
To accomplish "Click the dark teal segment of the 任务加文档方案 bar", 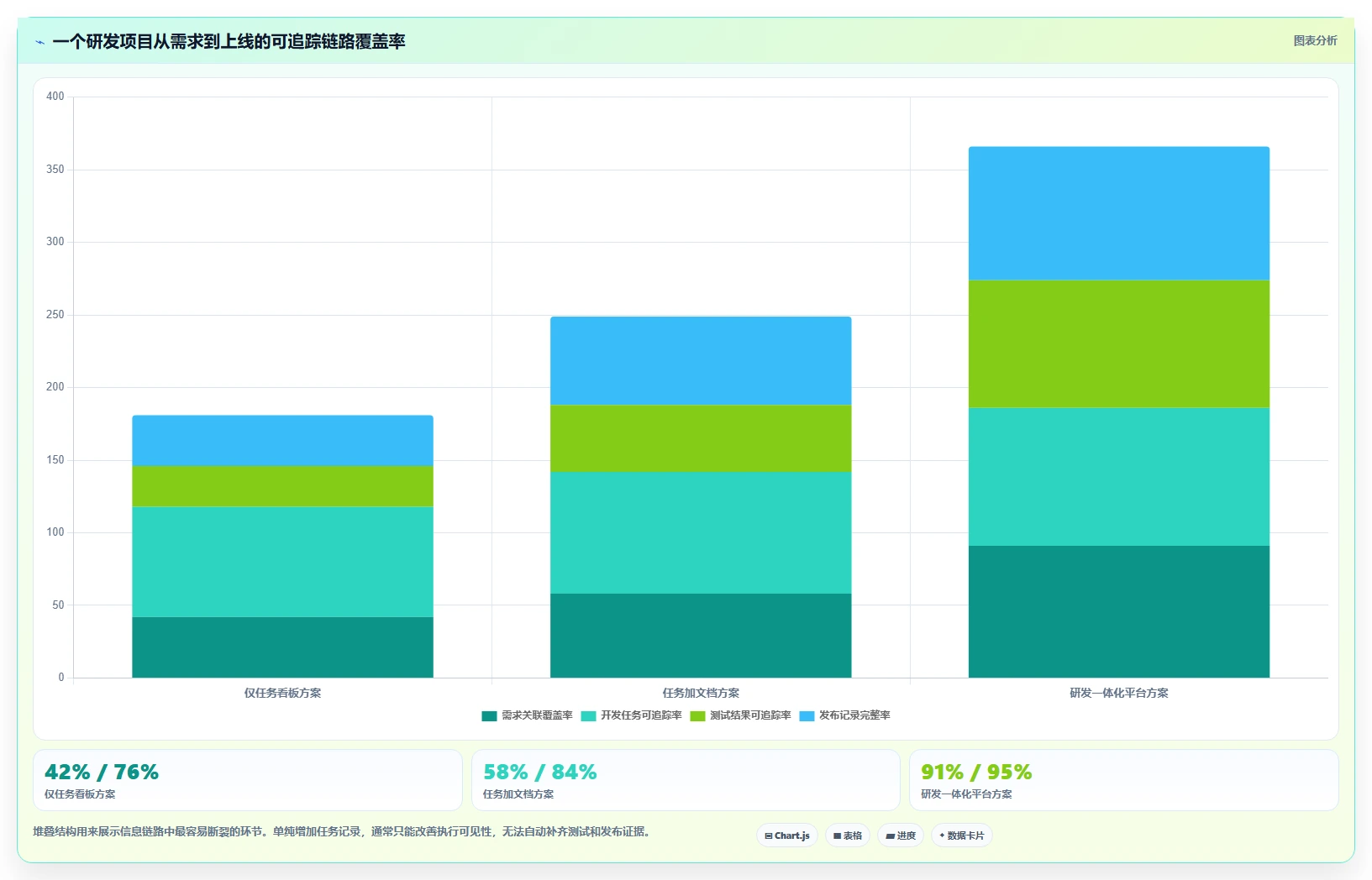I will 701,636.
